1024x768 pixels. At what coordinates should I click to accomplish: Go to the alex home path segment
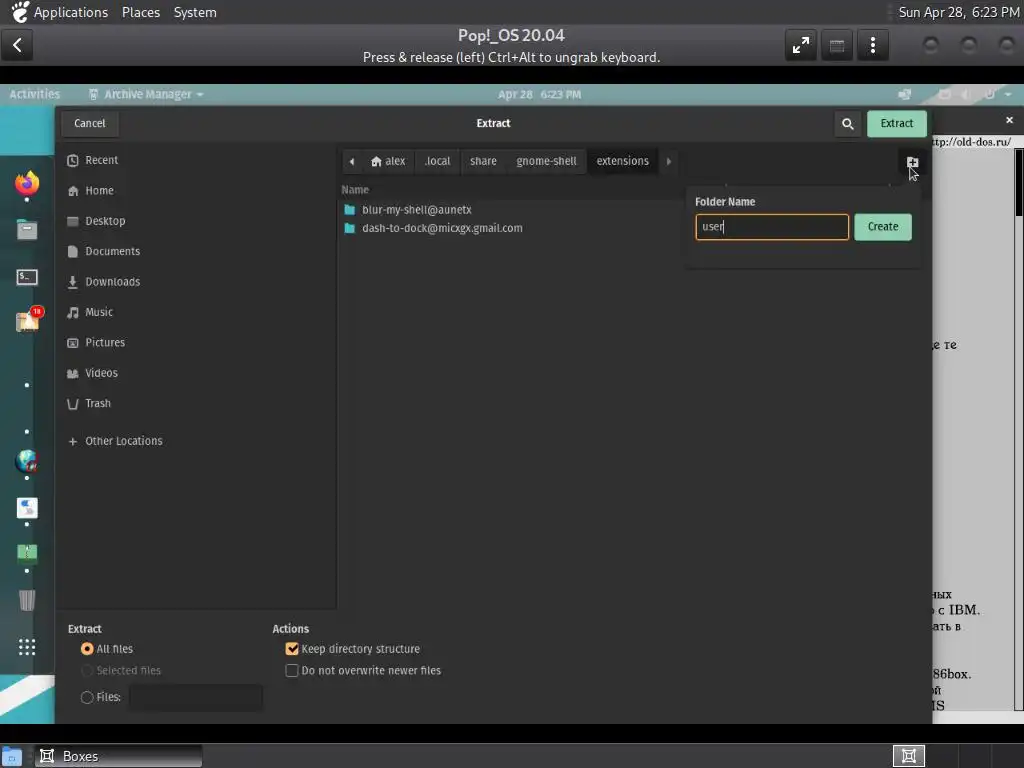[x=388, y=161]
